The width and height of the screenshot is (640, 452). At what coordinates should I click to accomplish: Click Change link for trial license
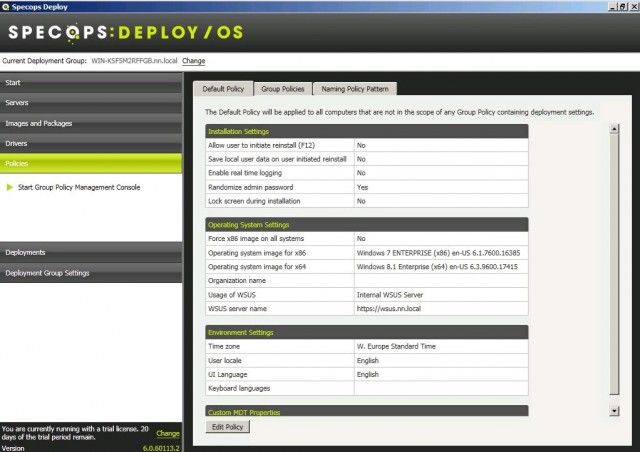click(x=168, y=433)
